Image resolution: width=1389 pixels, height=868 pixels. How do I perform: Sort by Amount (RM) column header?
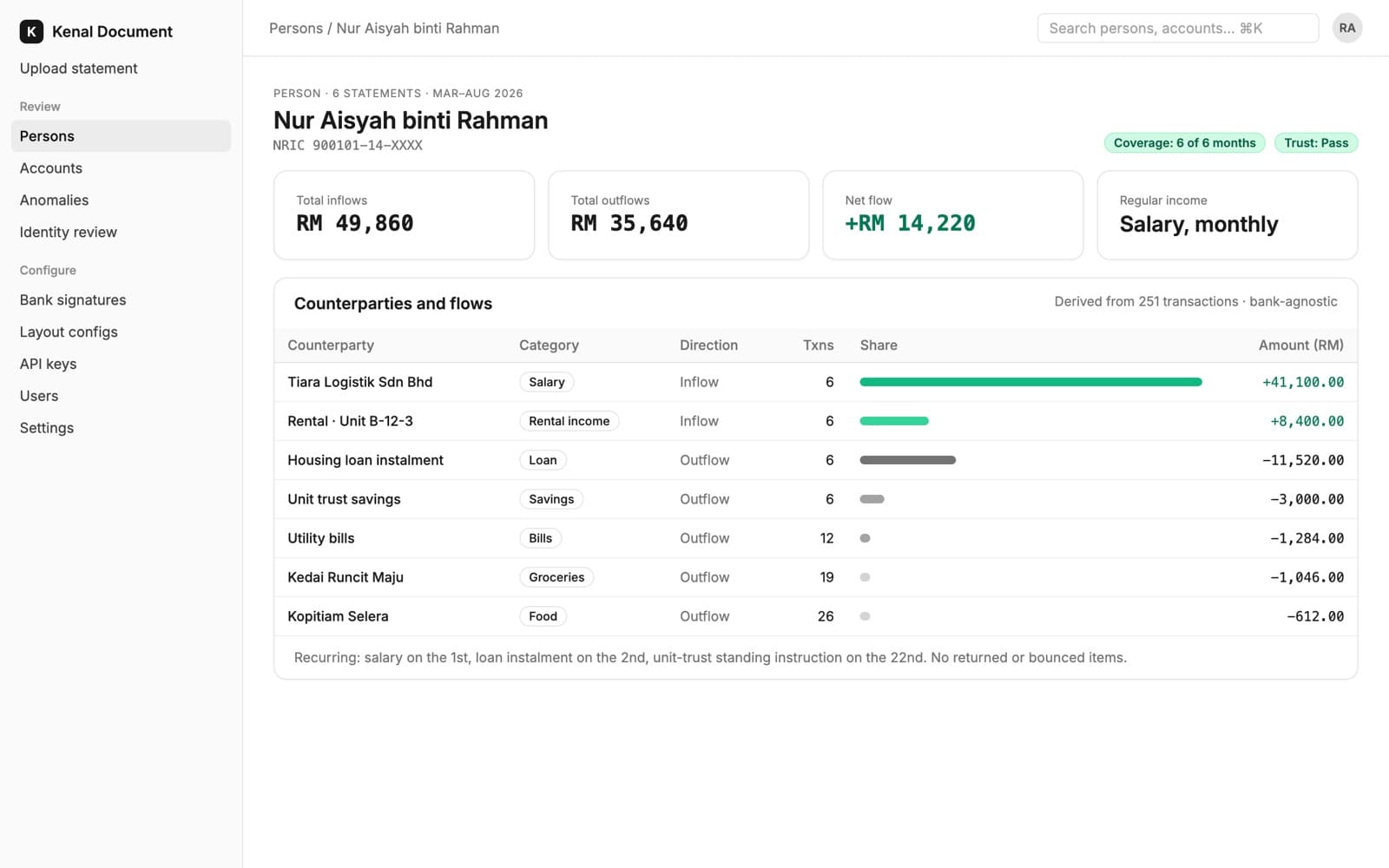coord(1300,345)
